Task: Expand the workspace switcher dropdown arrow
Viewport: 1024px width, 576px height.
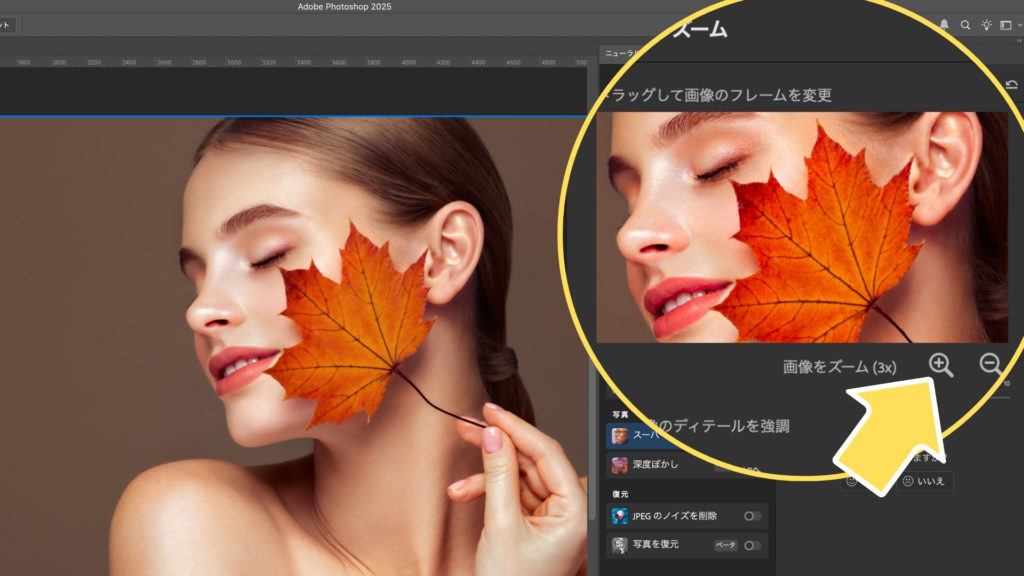Action: [x=1019, y=25]
